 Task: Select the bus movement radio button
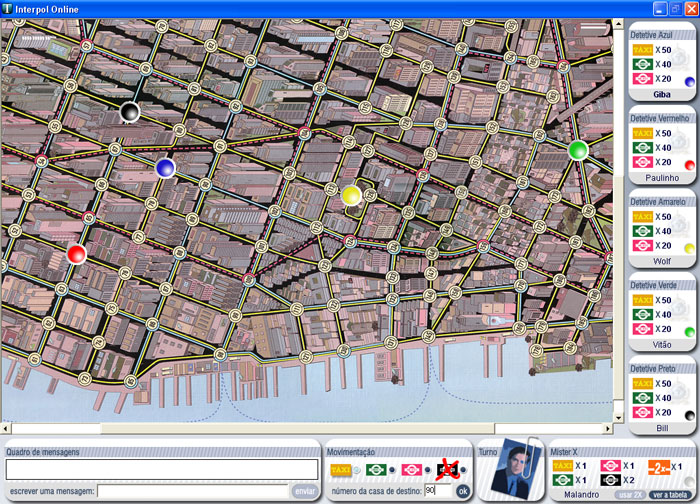[392, 471]
